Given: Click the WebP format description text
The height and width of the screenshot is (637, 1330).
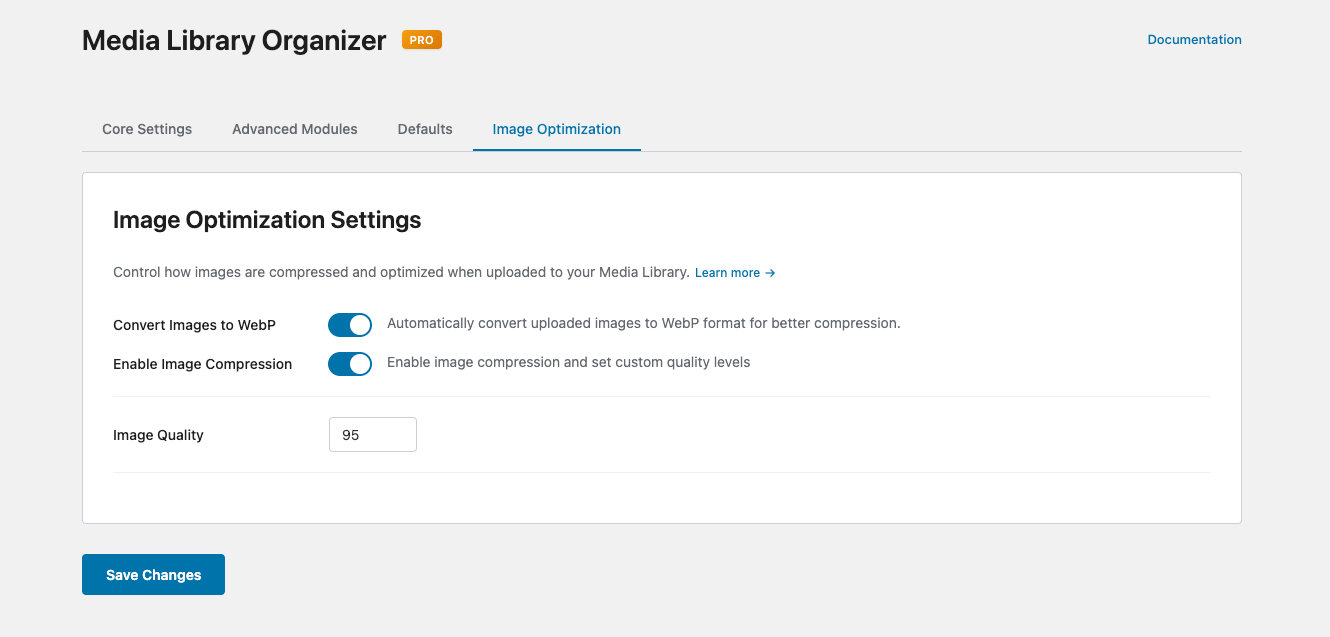Looking at the screenshot, I should tap(643, 323).
